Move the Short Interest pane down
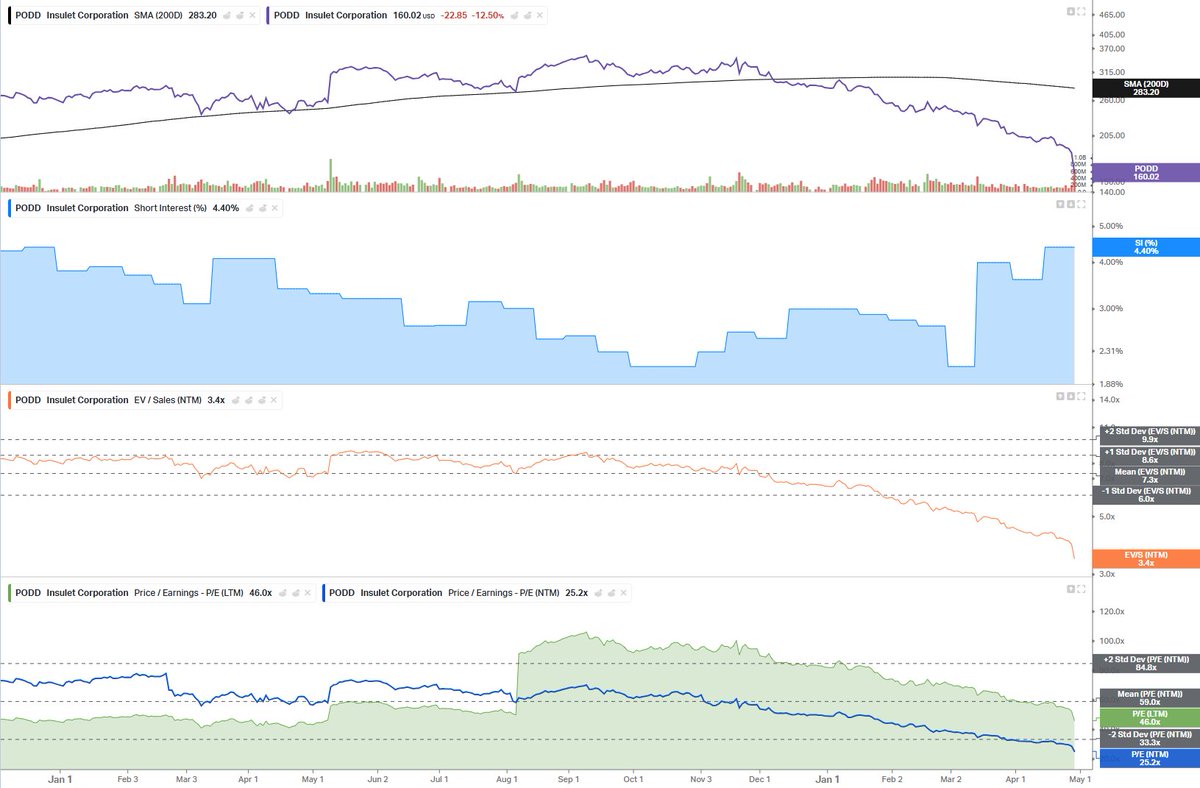 coord(1071,204)
